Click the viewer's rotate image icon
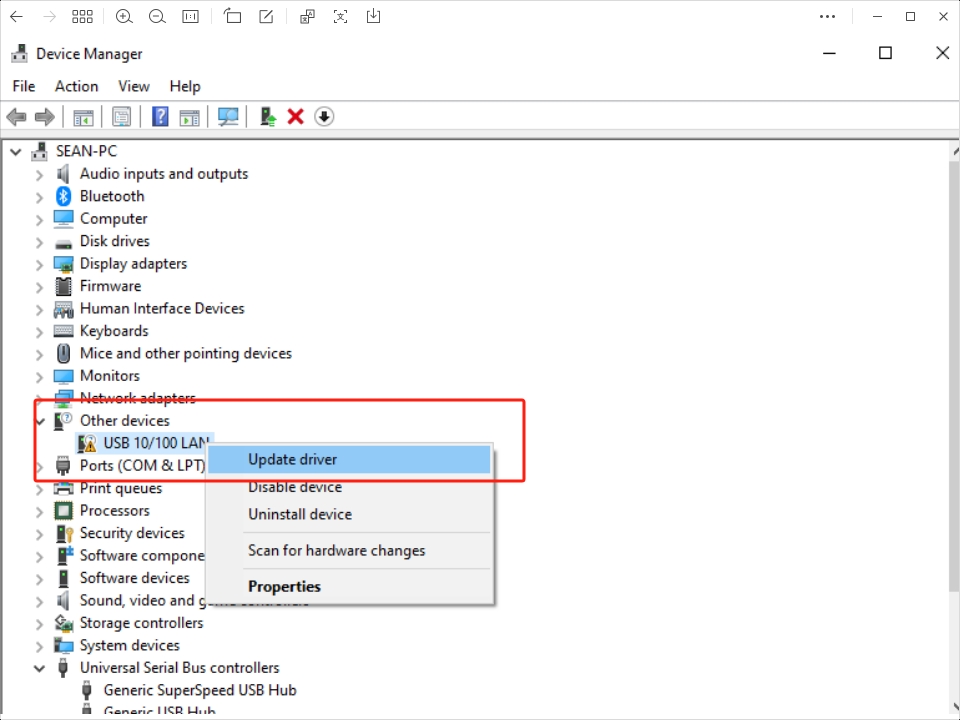Screen dimensions: 960x720 232,16
